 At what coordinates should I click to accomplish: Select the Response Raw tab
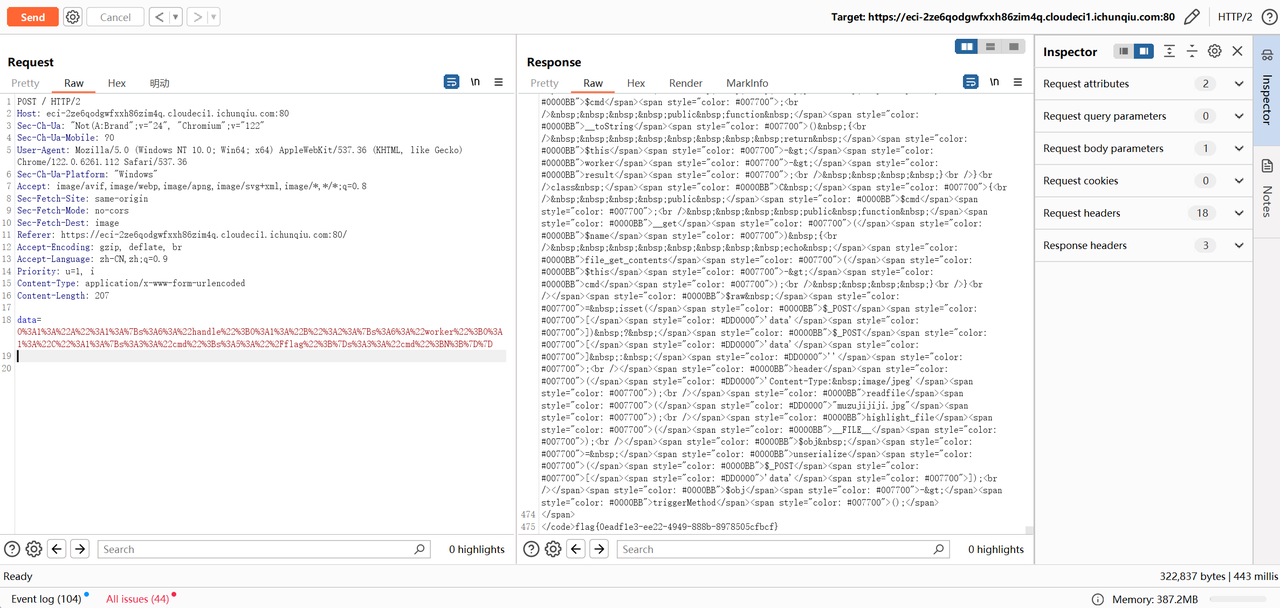593,83
